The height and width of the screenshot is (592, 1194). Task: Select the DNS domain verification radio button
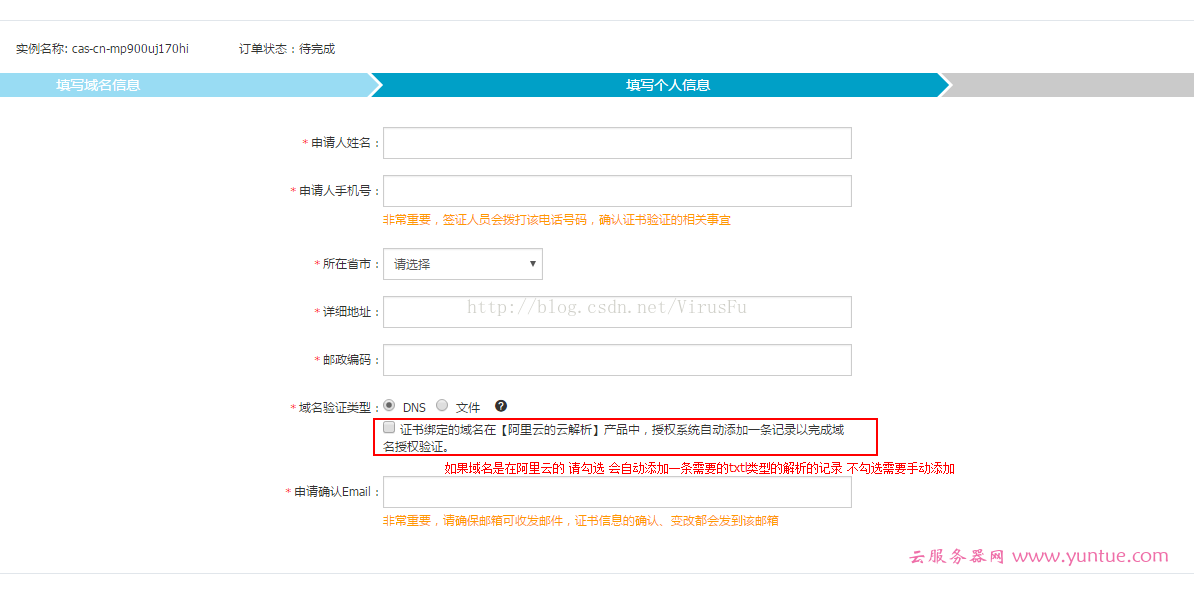[390, 405]
